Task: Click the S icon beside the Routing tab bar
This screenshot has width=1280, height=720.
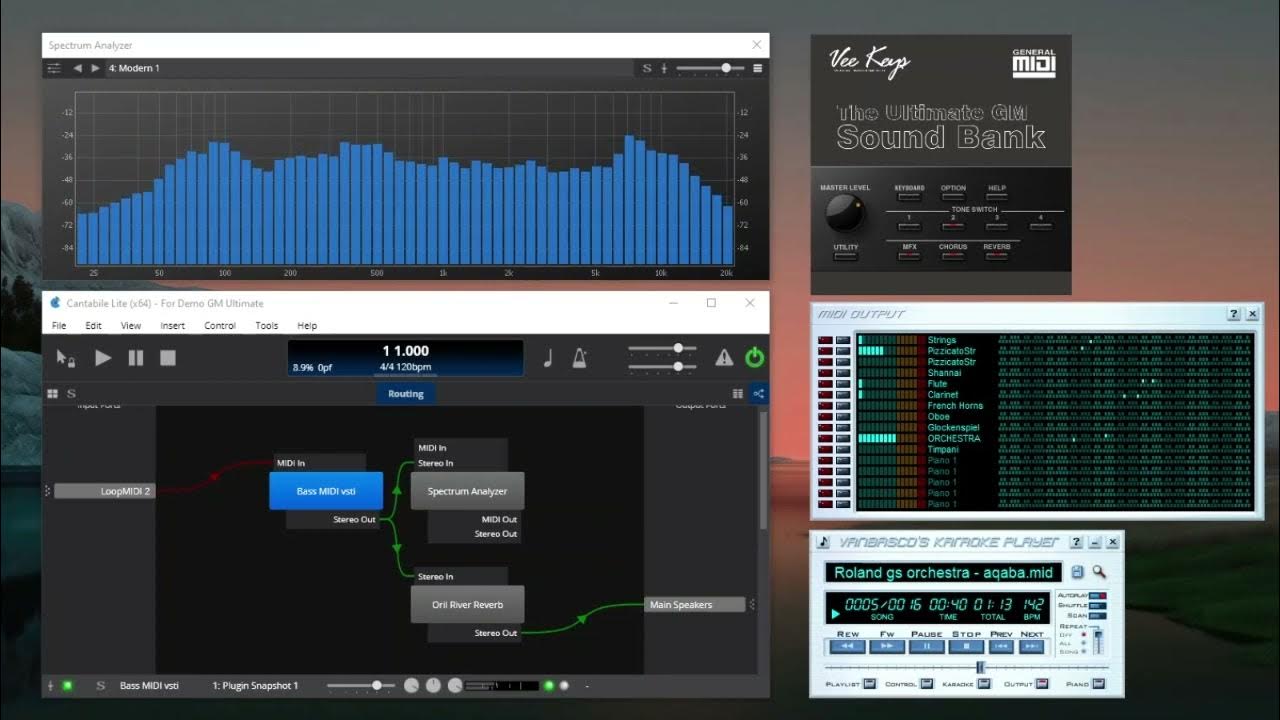Action: click(72, 394)
